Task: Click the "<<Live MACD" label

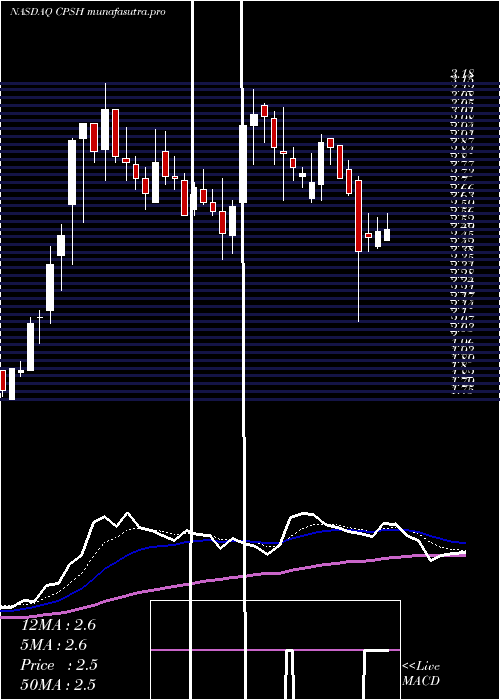Action: 421,674
